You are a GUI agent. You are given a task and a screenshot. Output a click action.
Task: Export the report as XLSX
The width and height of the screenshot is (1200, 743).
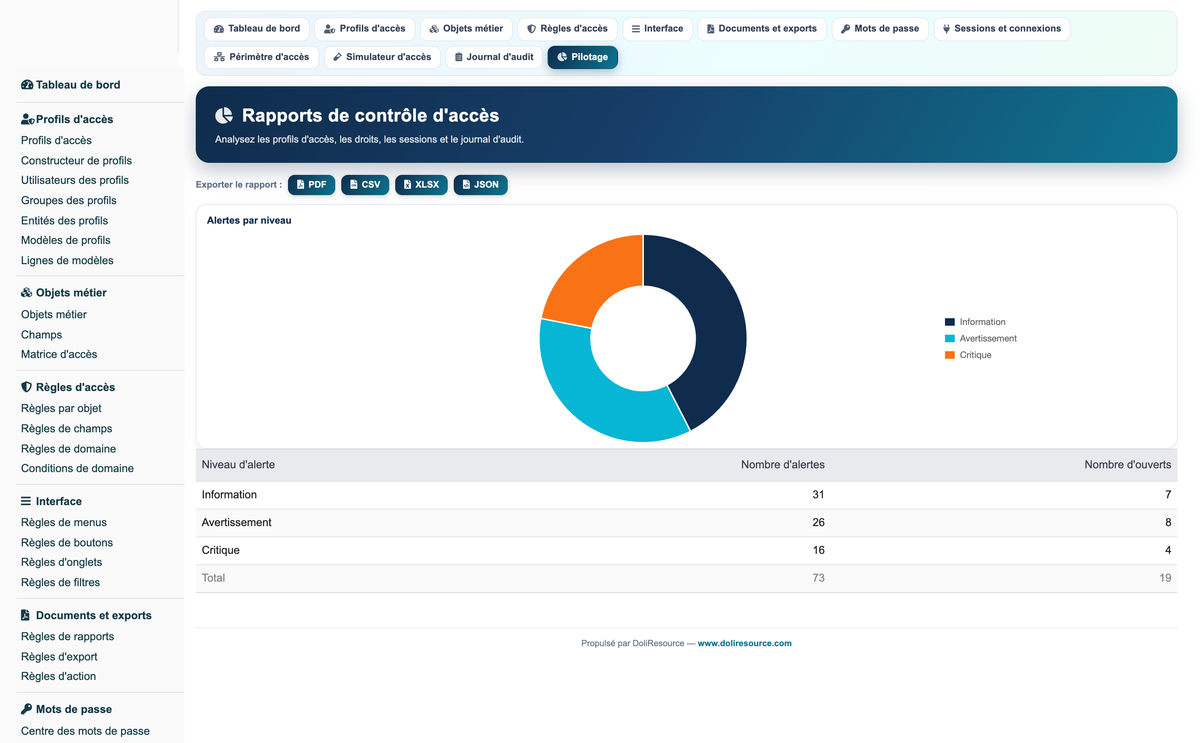[421, 185]
